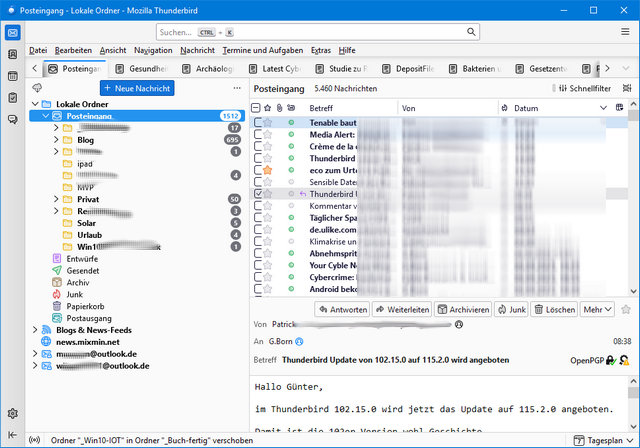Click Neue Nachricht button
Image resolution: width=640 pixels, height=448 pixels.
pos(137,88)
